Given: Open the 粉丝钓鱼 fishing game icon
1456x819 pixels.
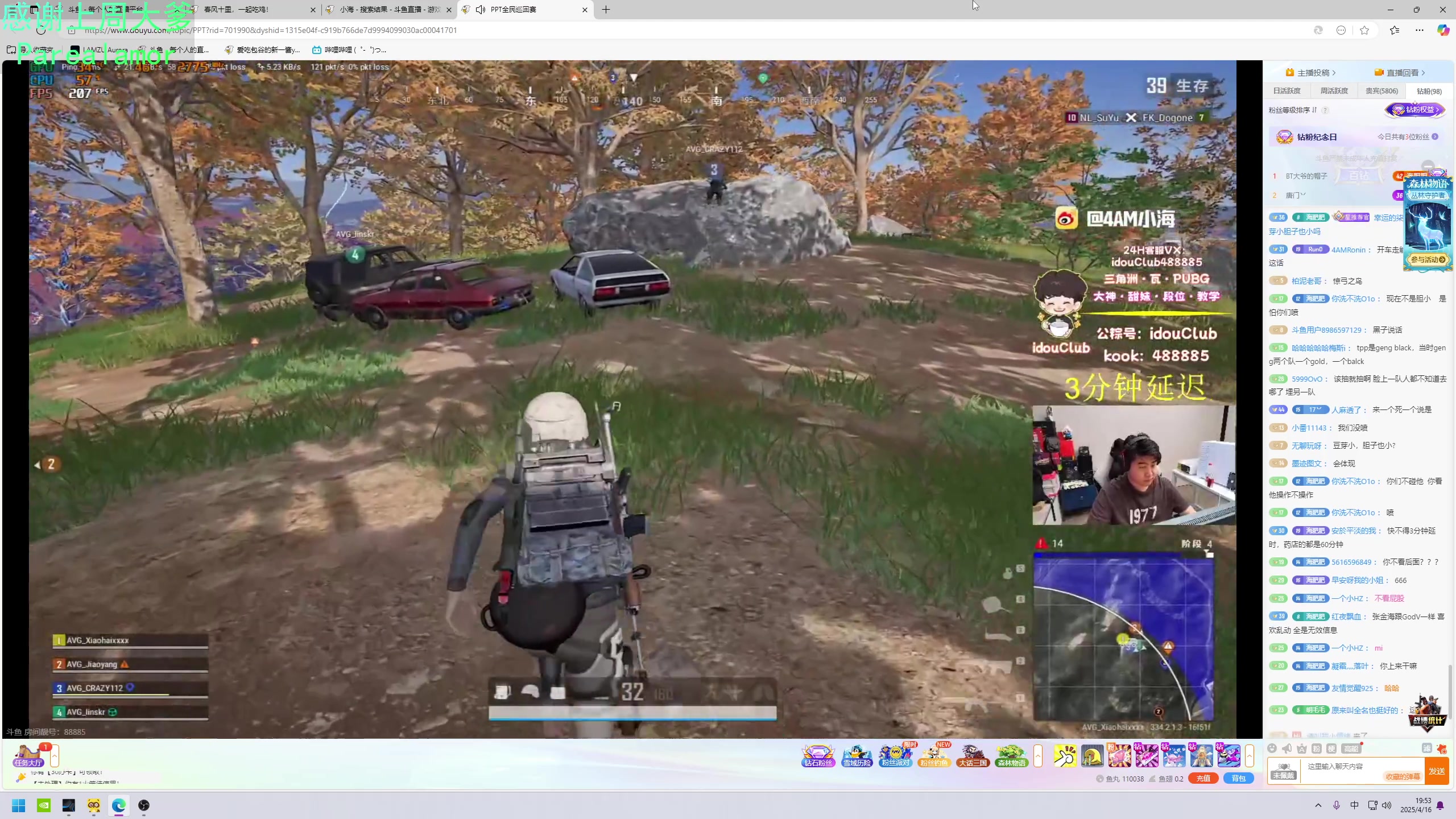Looking at the screenshot, I should 934,756.
